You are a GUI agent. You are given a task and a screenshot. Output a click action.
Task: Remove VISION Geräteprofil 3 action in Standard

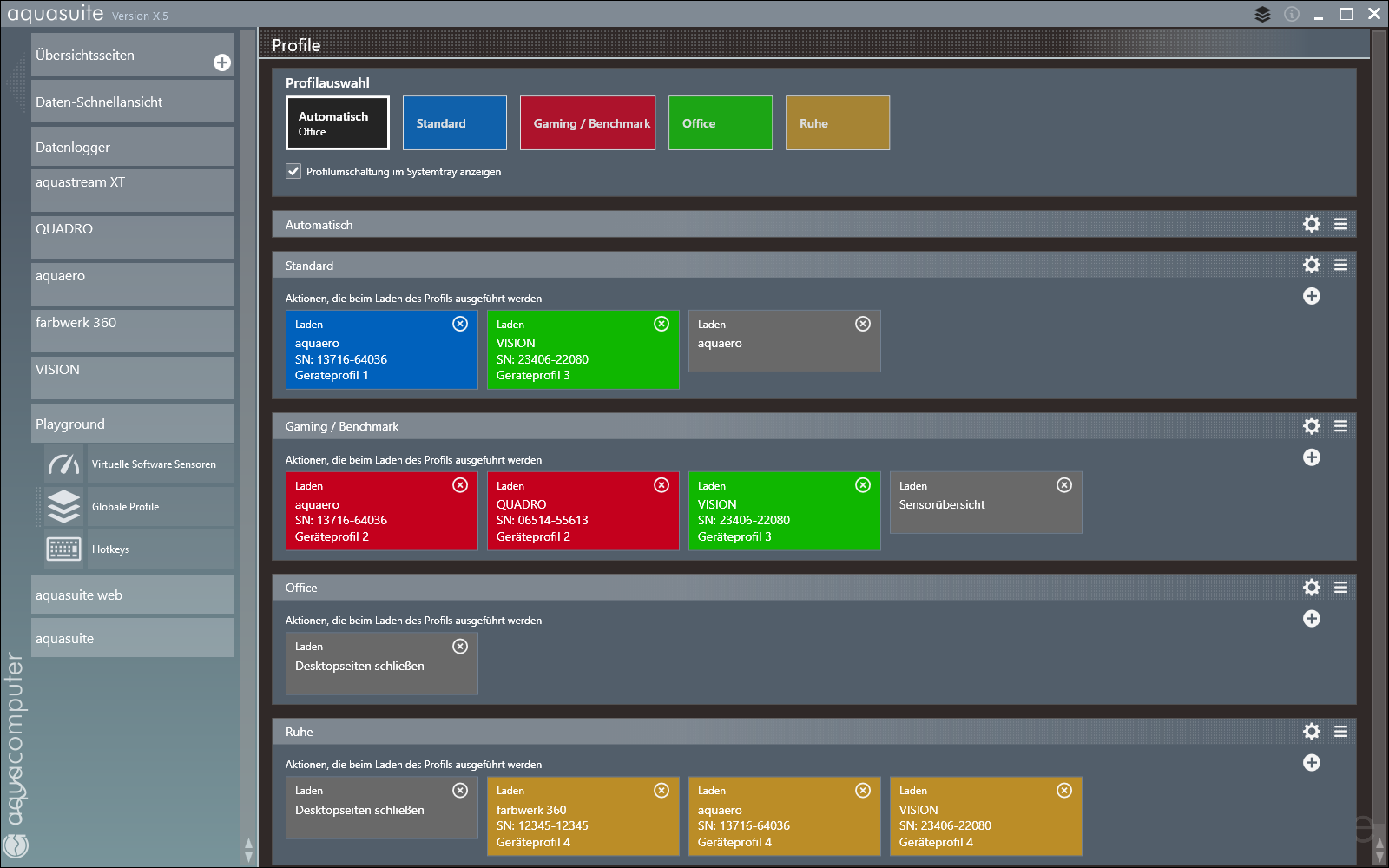pyautogui.click(x=662, y=324)
